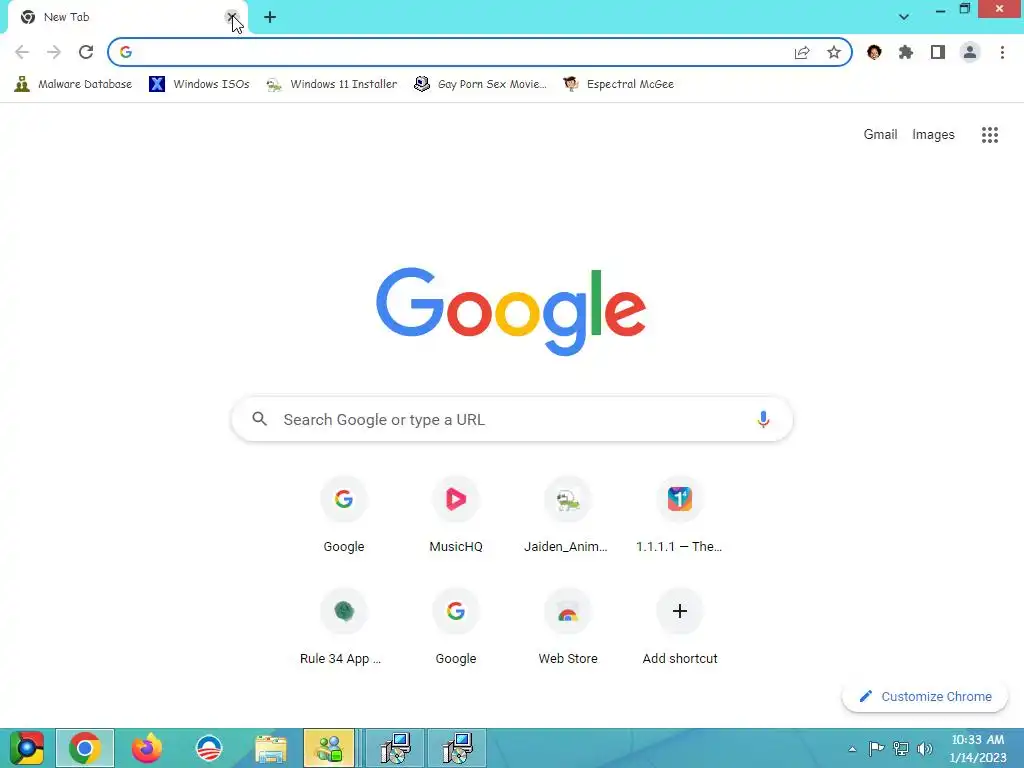
Task: Open Espectral McGee bookmark
Action: (618, 84)
